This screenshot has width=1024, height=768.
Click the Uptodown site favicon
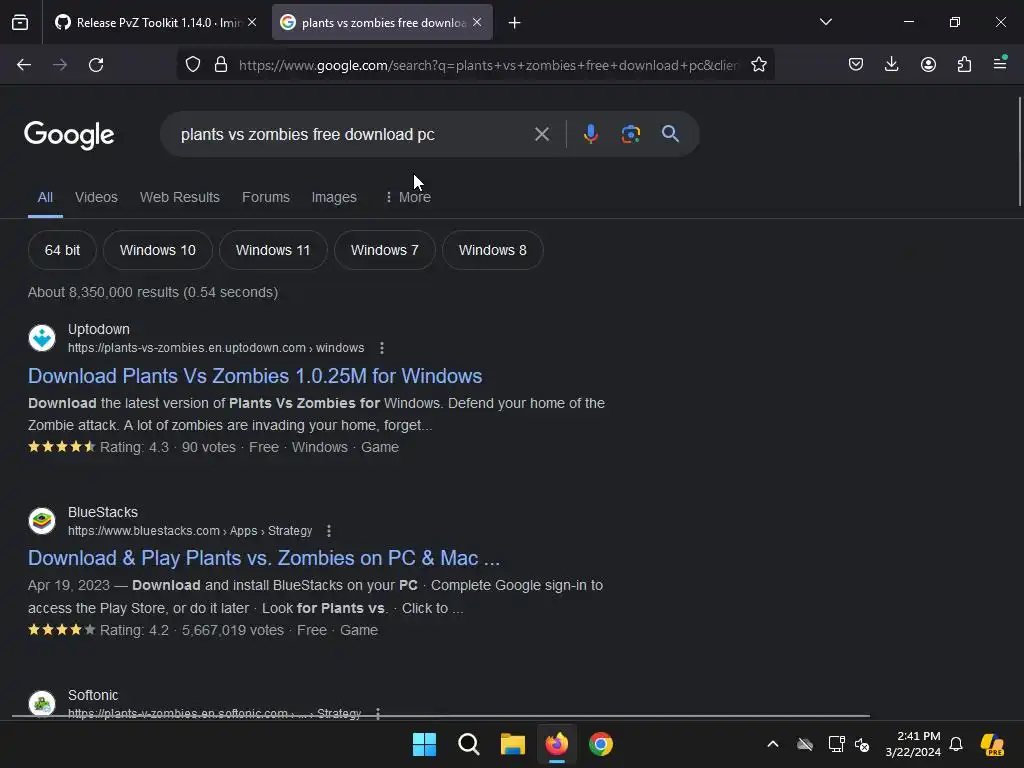coord(42,338)
